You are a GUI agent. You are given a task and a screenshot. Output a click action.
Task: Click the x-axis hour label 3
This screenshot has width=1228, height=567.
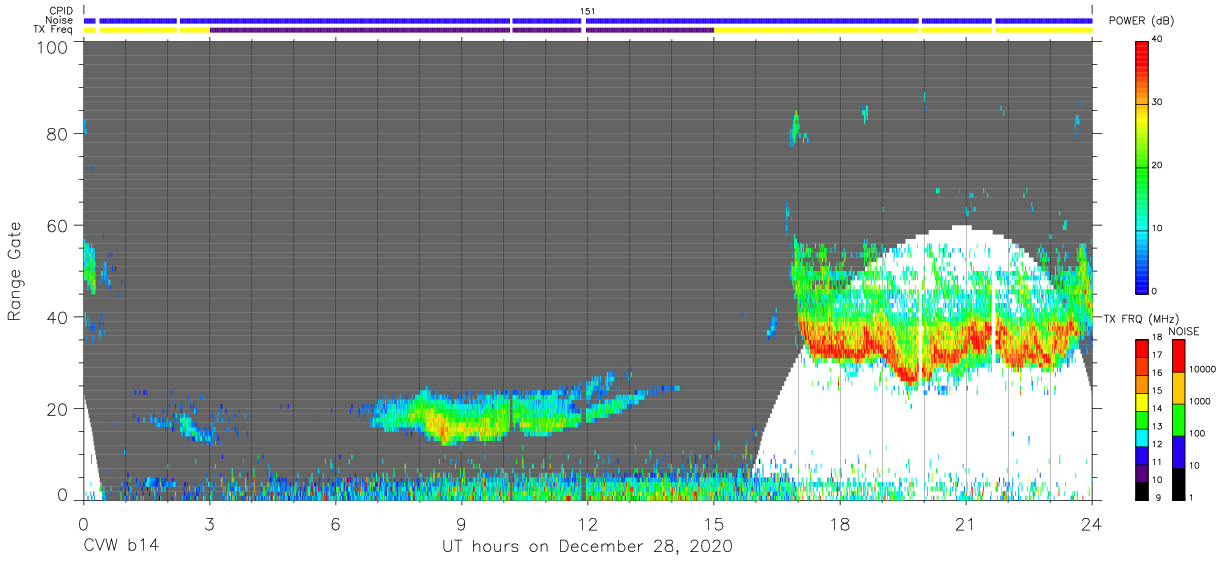pyautogui.click(x=209, y=524)
